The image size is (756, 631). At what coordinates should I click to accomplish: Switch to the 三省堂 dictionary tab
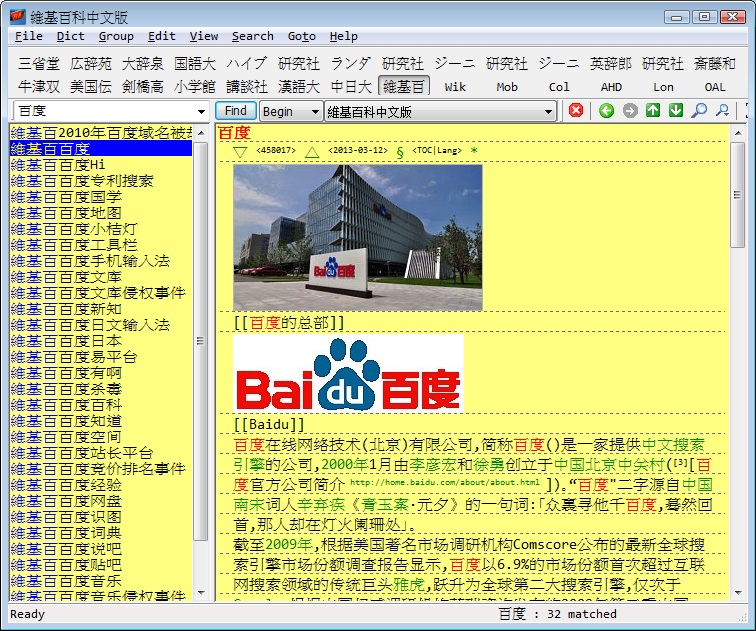coord(39,64)
